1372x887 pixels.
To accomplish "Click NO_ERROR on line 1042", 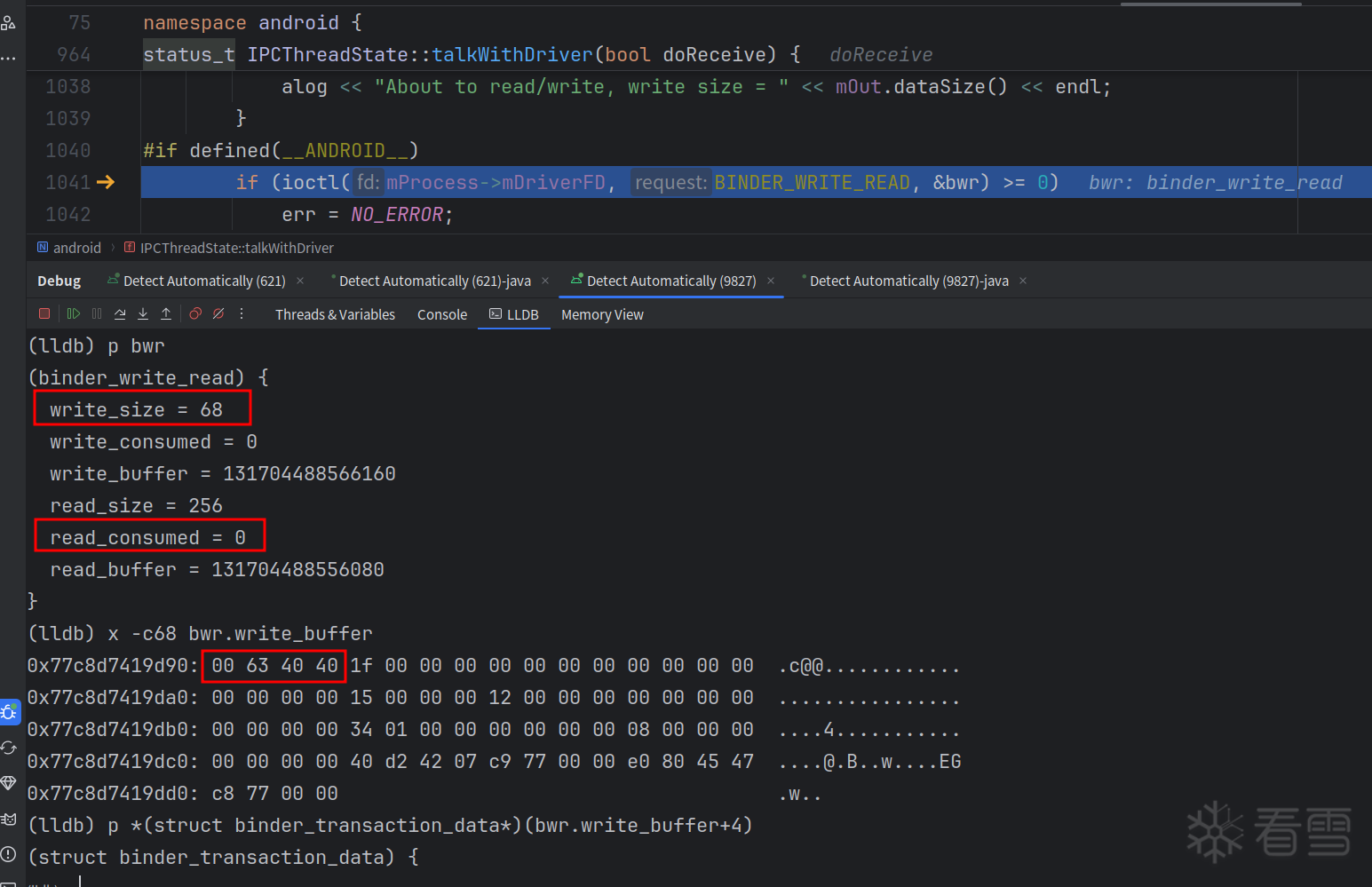I will (396, 214).
